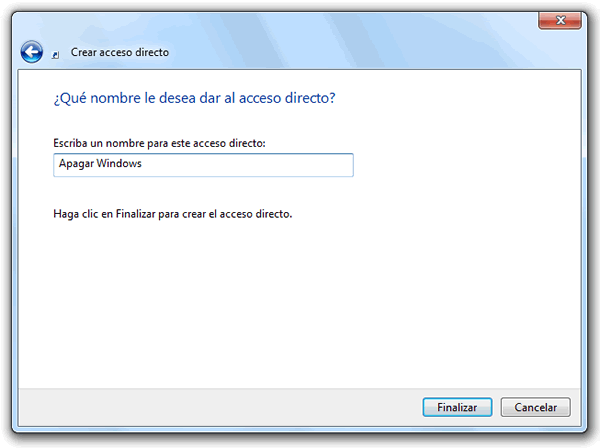The image size is (600, 448).
Task: Click the empty space after Apagar Windows text
Action: coord(247,165)
